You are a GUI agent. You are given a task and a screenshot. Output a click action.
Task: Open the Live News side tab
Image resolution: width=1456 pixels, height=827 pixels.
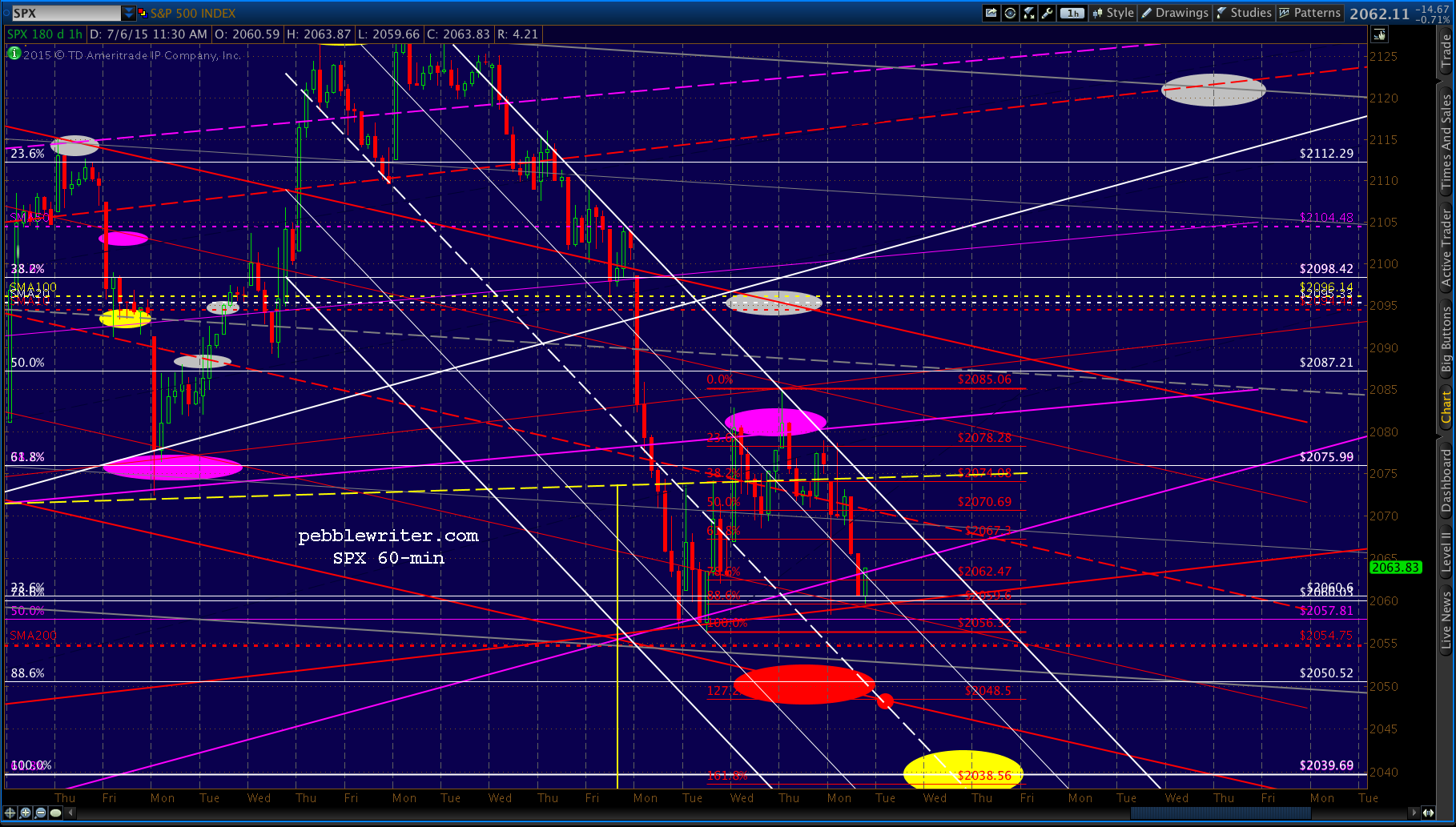pos(1446,619)
